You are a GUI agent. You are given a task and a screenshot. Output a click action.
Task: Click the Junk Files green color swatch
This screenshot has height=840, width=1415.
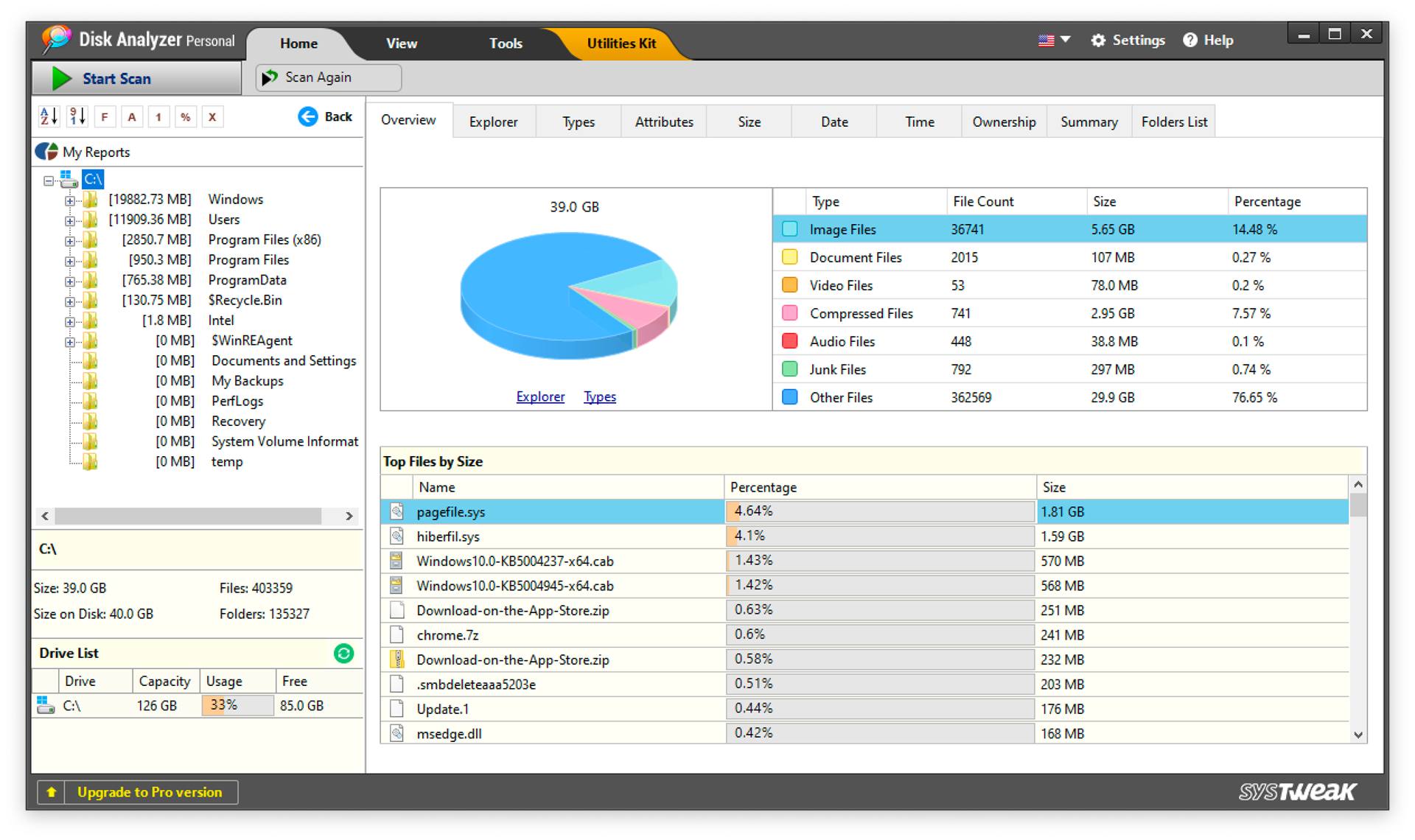789,369
